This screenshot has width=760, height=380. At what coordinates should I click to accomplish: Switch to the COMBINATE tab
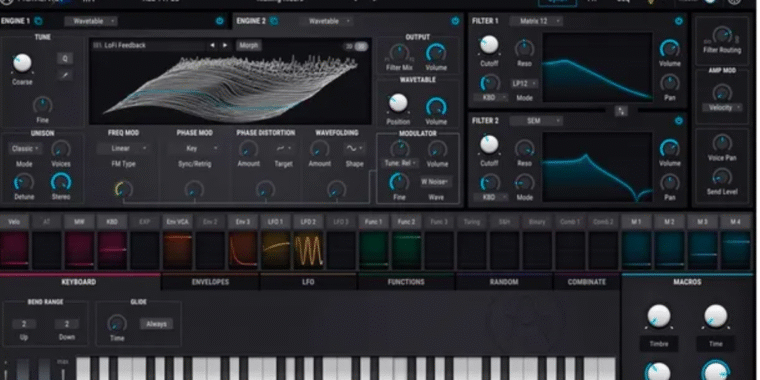(586, 282)
